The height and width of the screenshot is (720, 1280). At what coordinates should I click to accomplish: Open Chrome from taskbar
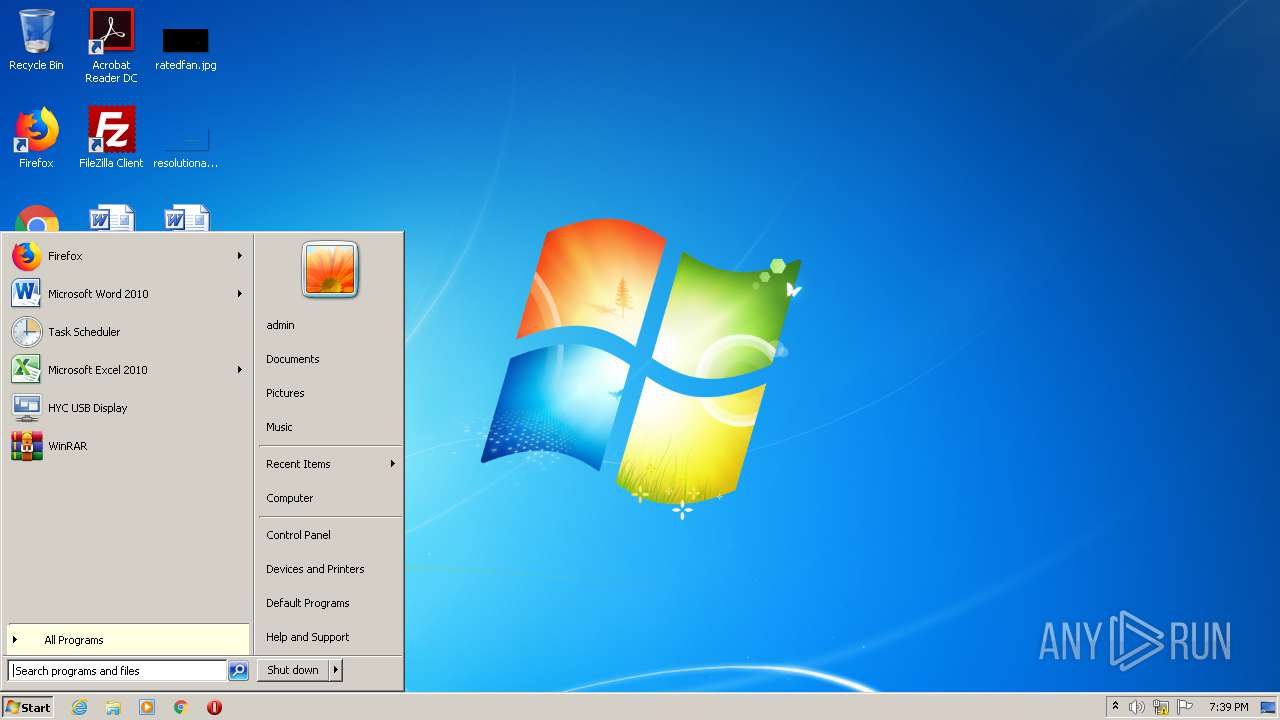[x=181, y=707]
